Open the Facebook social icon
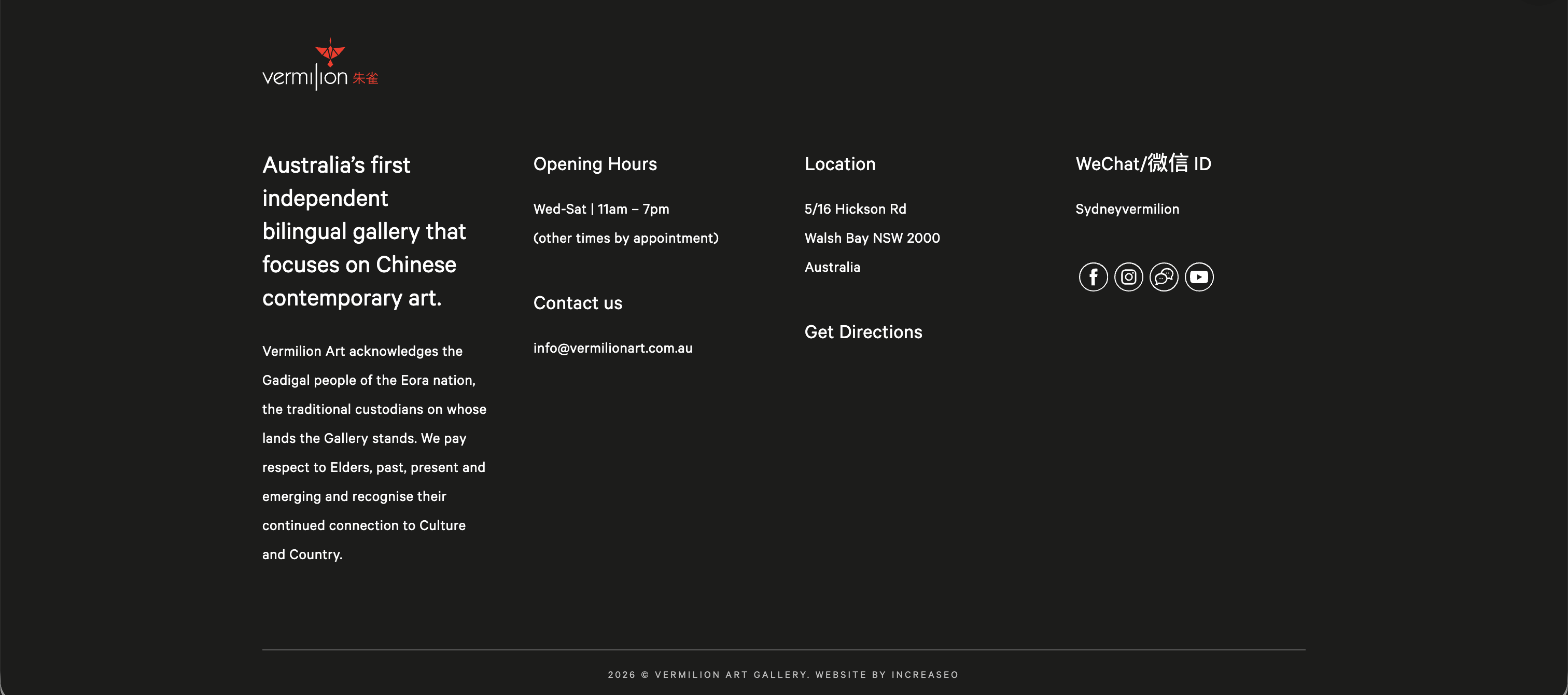The width and height of the screenshot is (1568, 695). (x=1093, y=277)
